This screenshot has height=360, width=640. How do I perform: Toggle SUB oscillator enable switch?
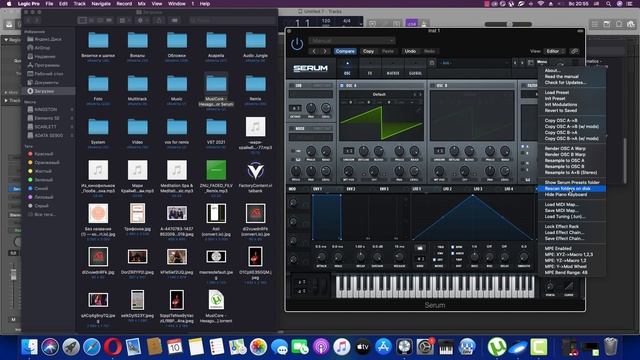293,85
